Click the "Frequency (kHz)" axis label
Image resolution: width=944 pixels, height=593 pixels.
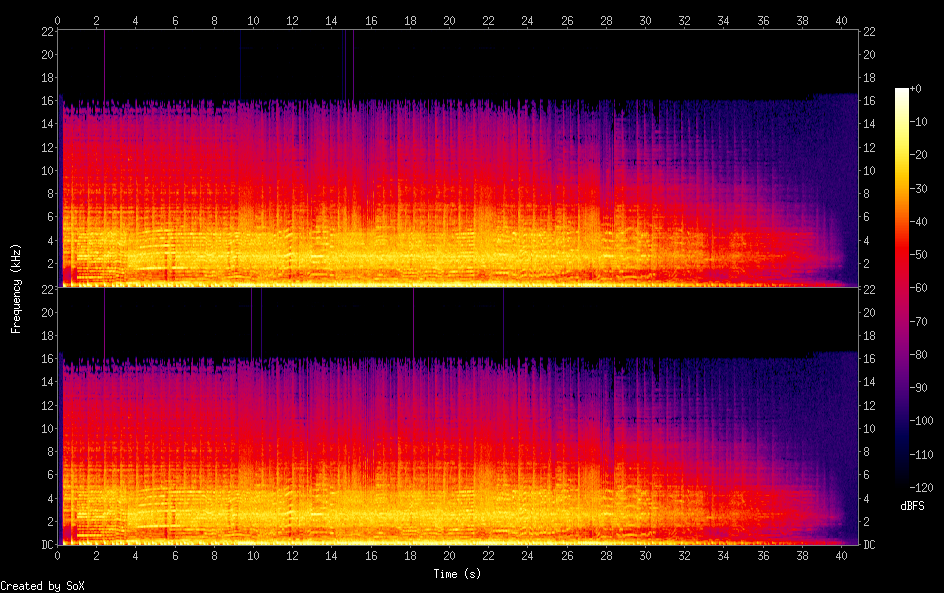click(16, 288)
